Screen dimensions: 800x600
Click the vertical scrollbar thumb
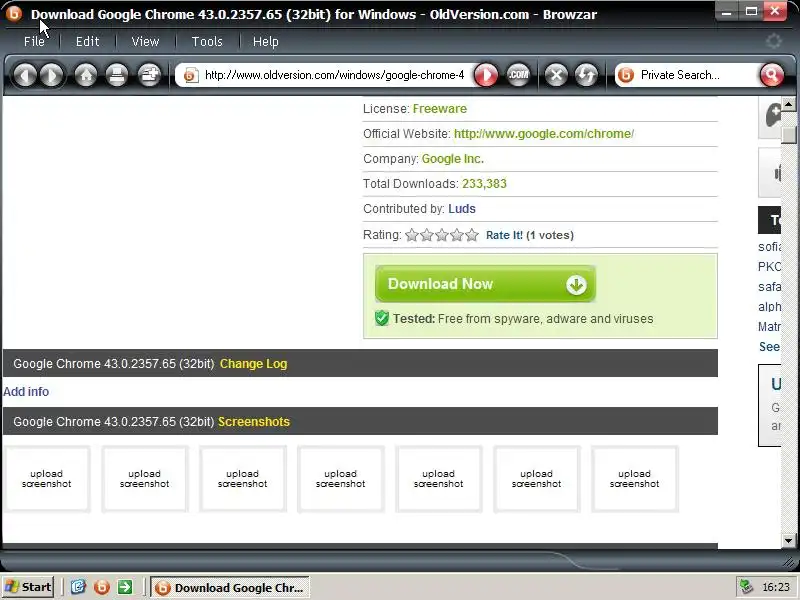click(788, 134)
